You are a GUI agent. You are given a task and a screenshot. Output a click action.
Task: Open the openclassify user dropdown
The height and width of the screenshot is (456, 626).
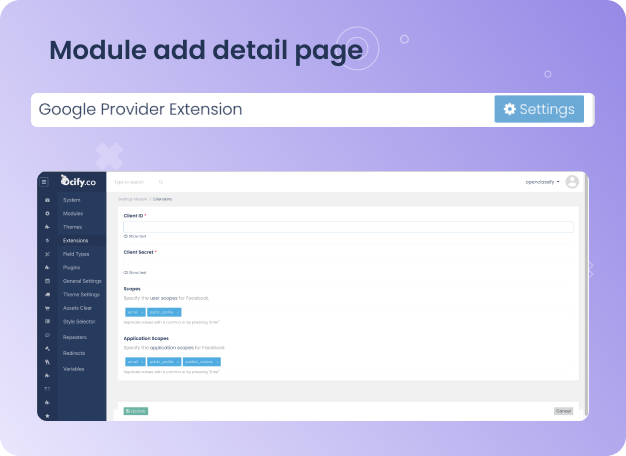(x=542, y=182)
